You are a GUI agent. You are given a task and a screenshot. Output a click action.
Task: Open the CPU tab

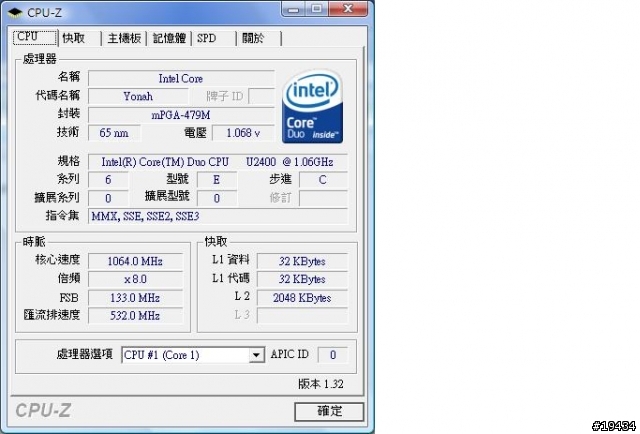coord(35,38)
